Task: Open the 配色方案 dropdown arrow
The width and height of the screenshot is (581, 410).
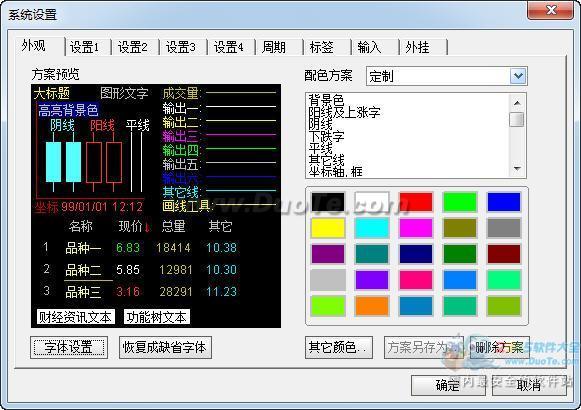Action: click(518, 76)
